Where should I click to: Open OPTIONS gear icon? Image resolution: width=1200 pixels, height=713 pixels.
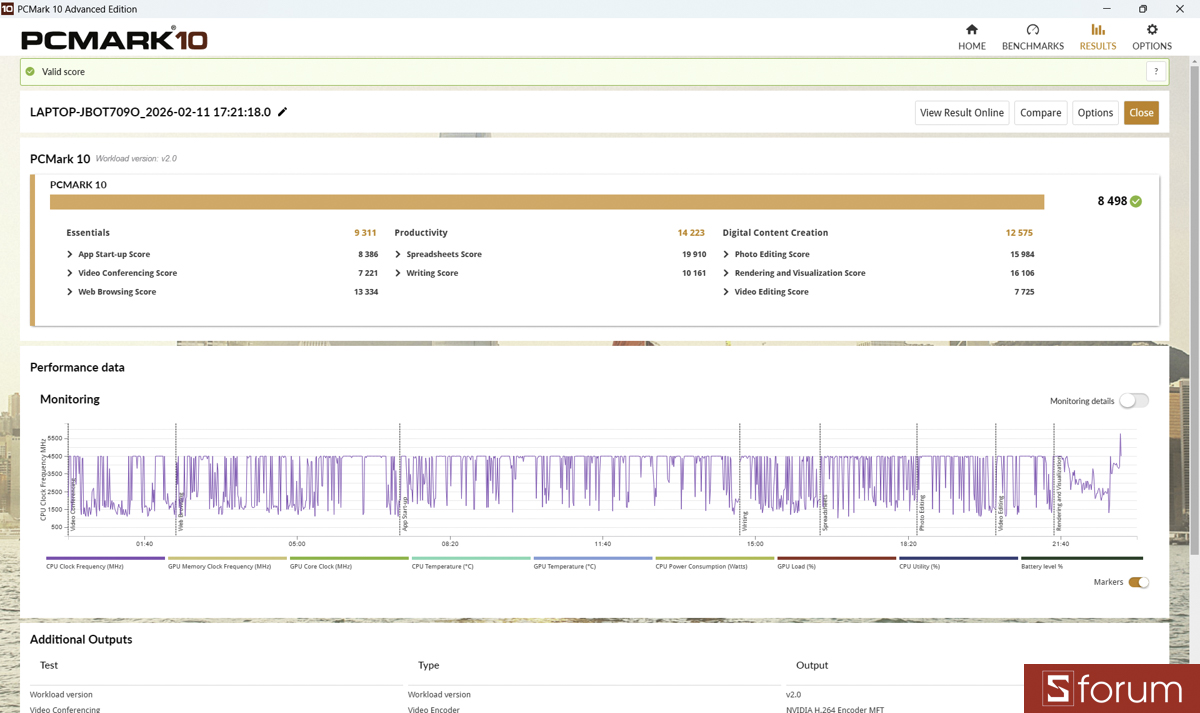point(1151,30)
